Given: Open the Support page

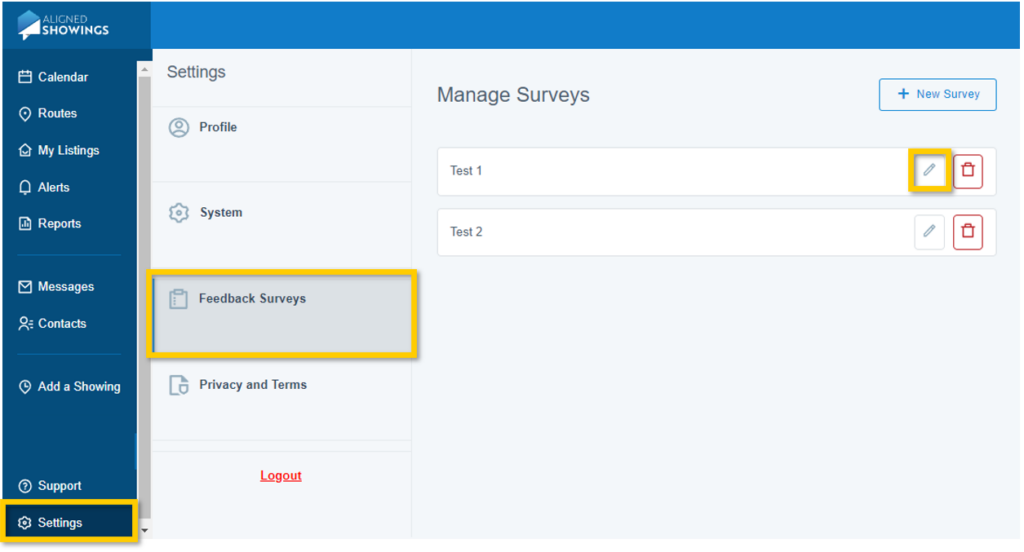Looking at the screenshot, I should point(59,486).
